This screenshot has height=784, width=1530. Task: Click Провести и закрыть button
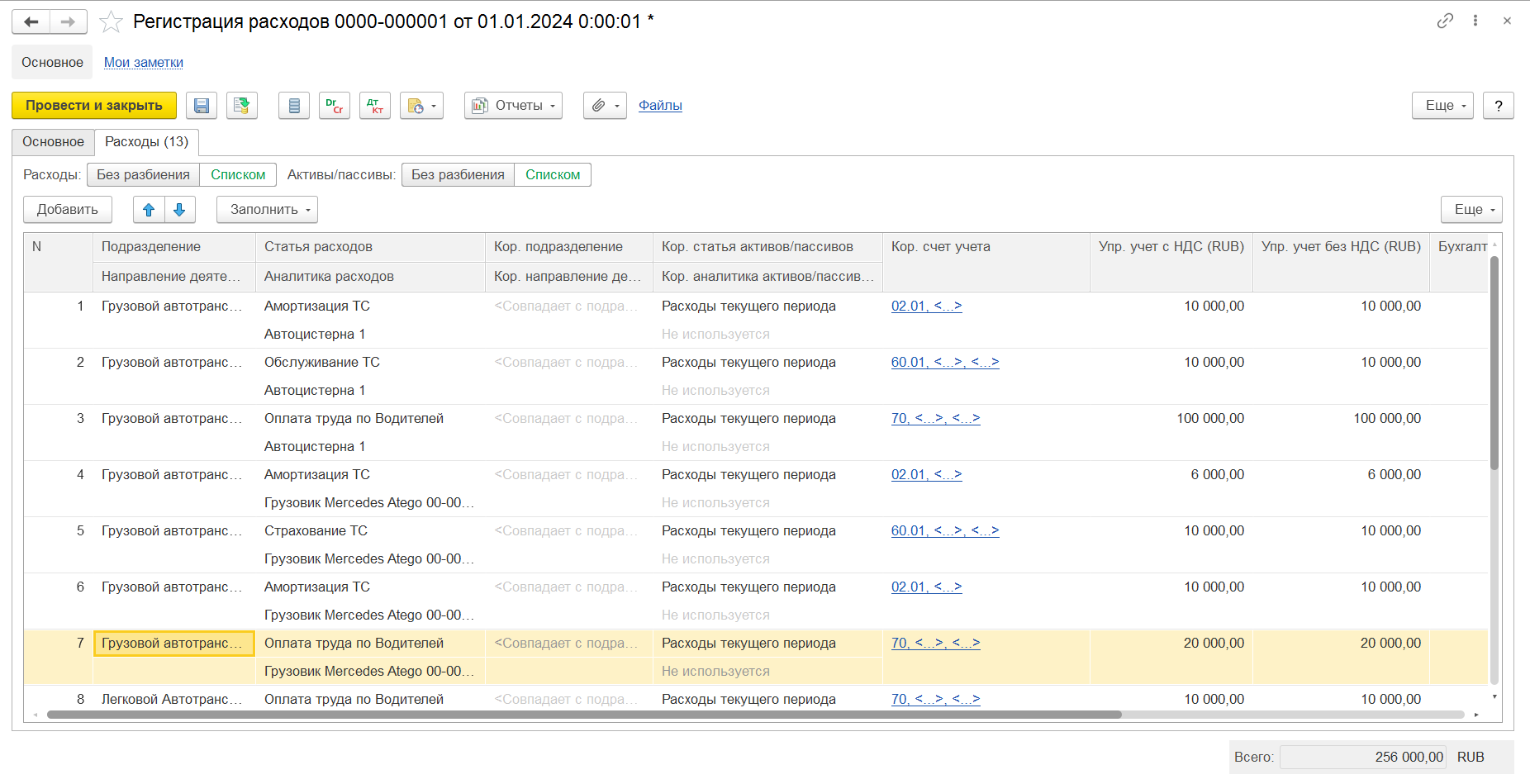coord(94,106)
